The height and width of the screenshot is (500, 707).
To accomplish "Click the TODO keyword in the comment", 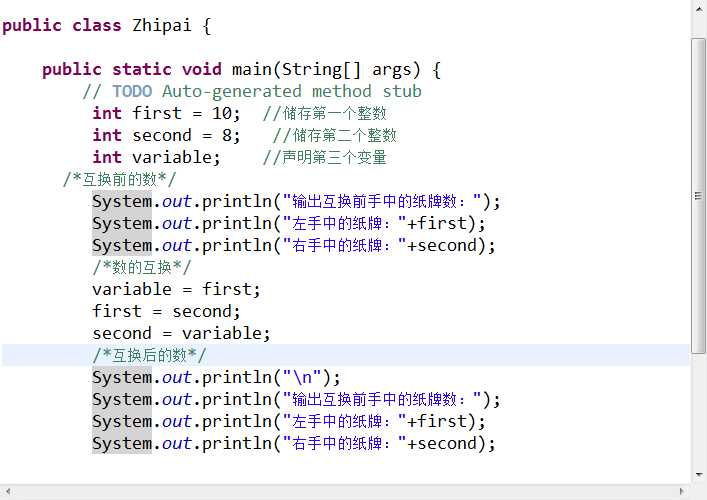I will click(x=132, y=91).
